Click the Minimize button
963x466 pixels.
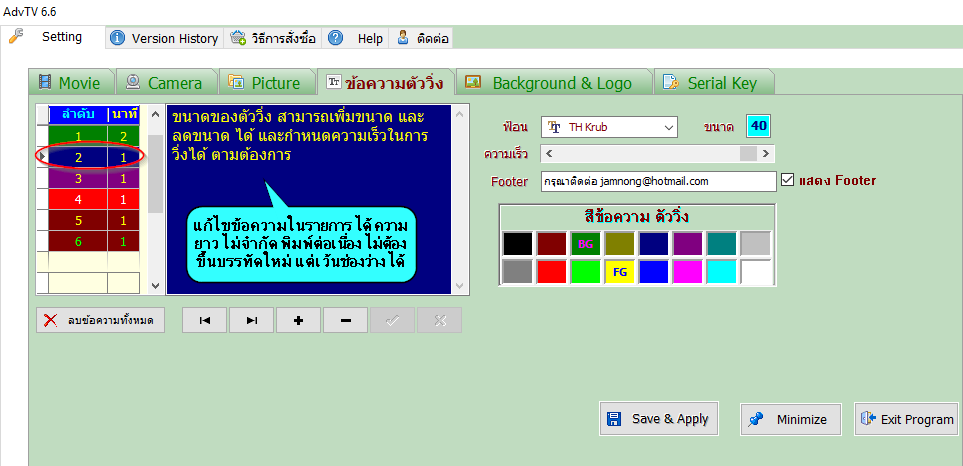click(790, 419)
